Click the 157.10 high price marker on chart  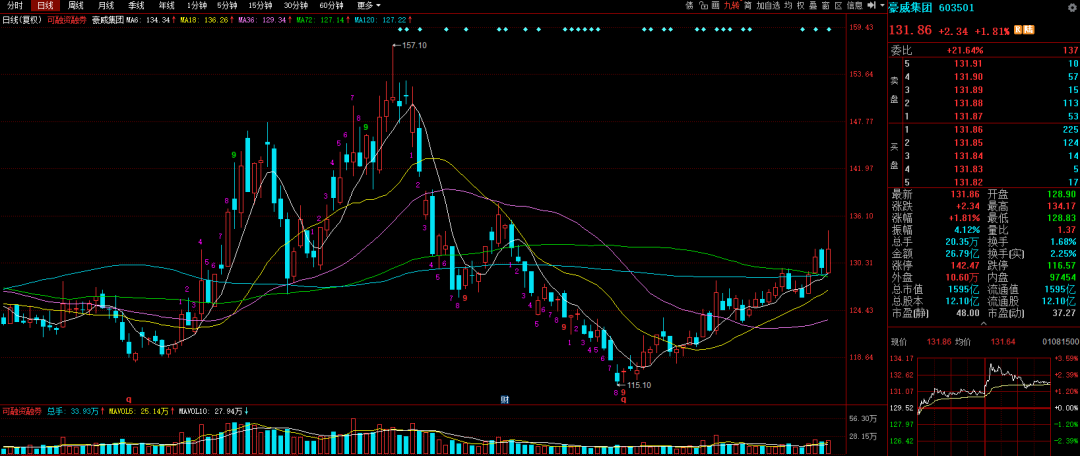pyautogui.click(x=413, y=45)
